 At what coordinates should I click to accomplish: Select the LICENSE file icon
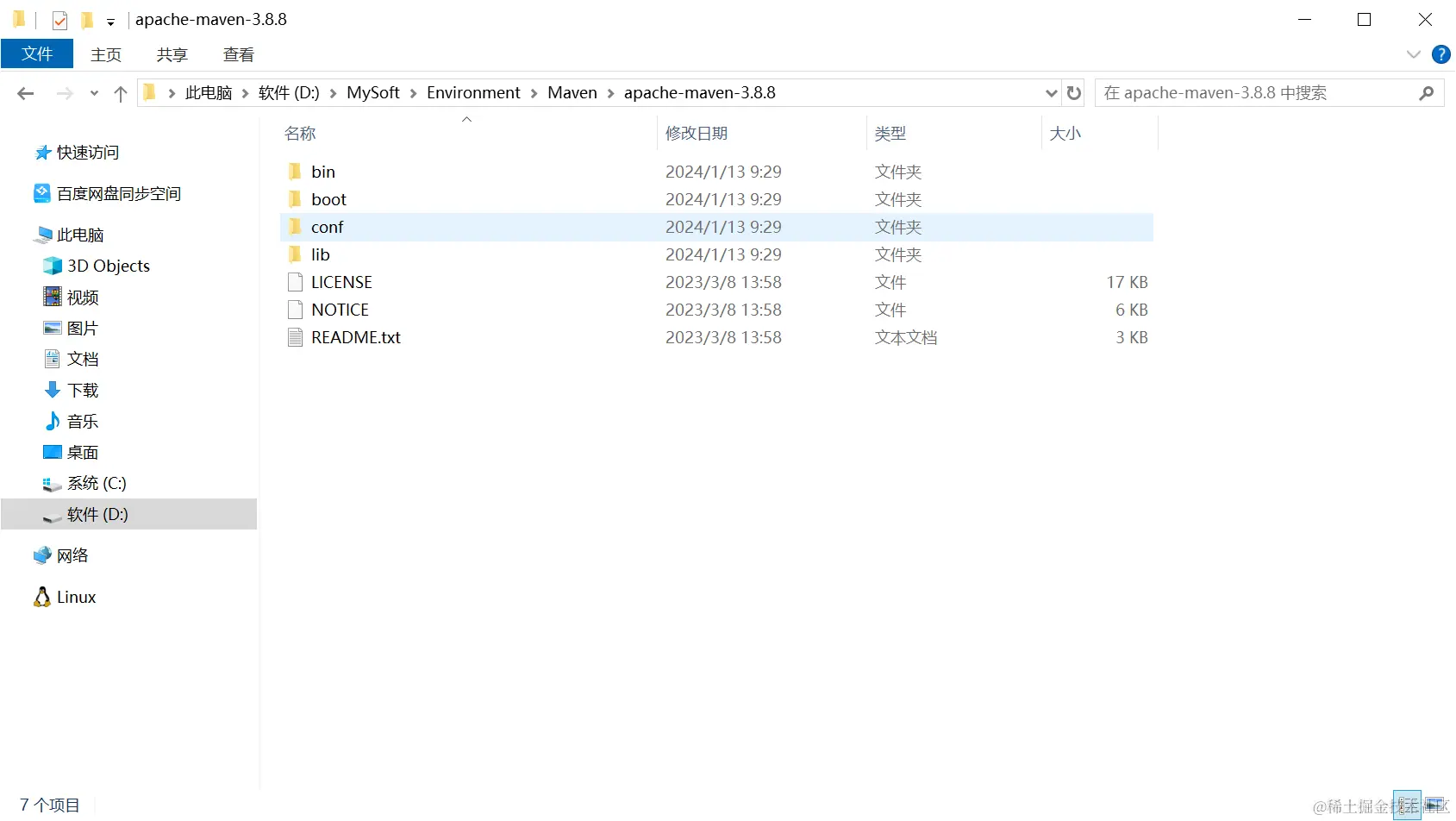295,282
